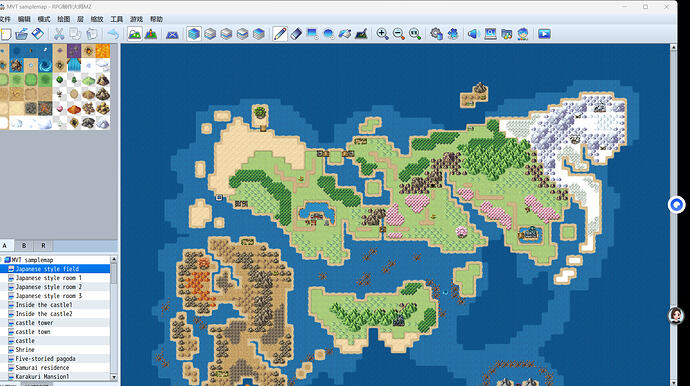Click the Cut scissors icon
Screen dimensions: 690x386
point(59,34)
